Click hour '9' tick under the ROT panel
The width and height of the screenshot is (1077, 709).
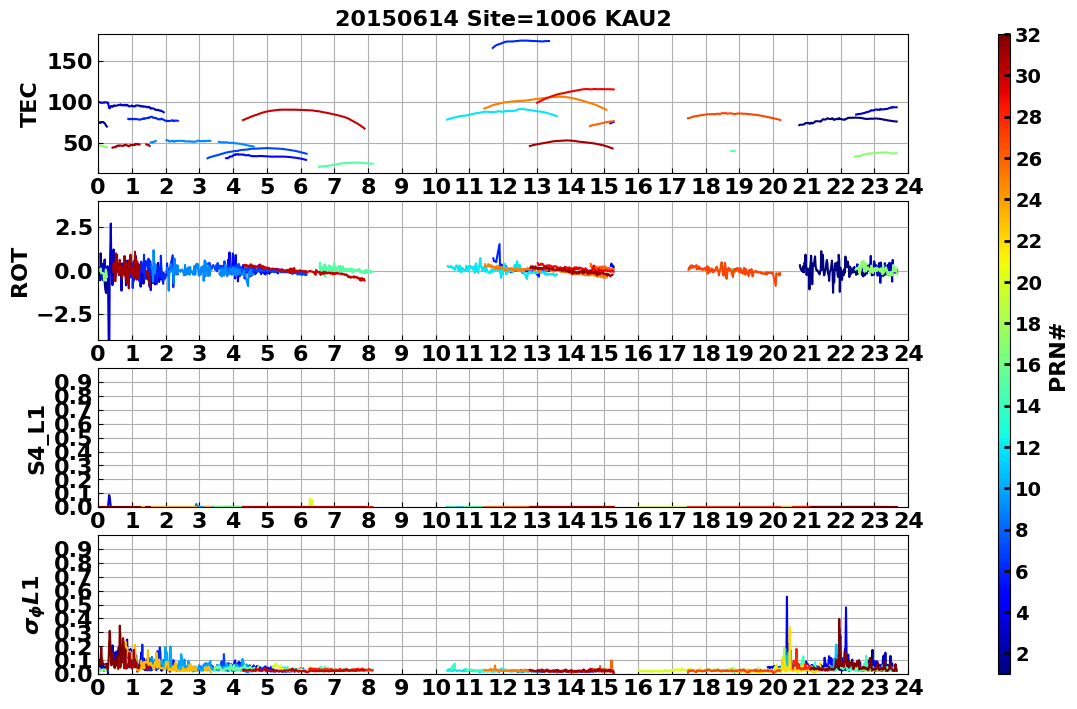point(402,353)
